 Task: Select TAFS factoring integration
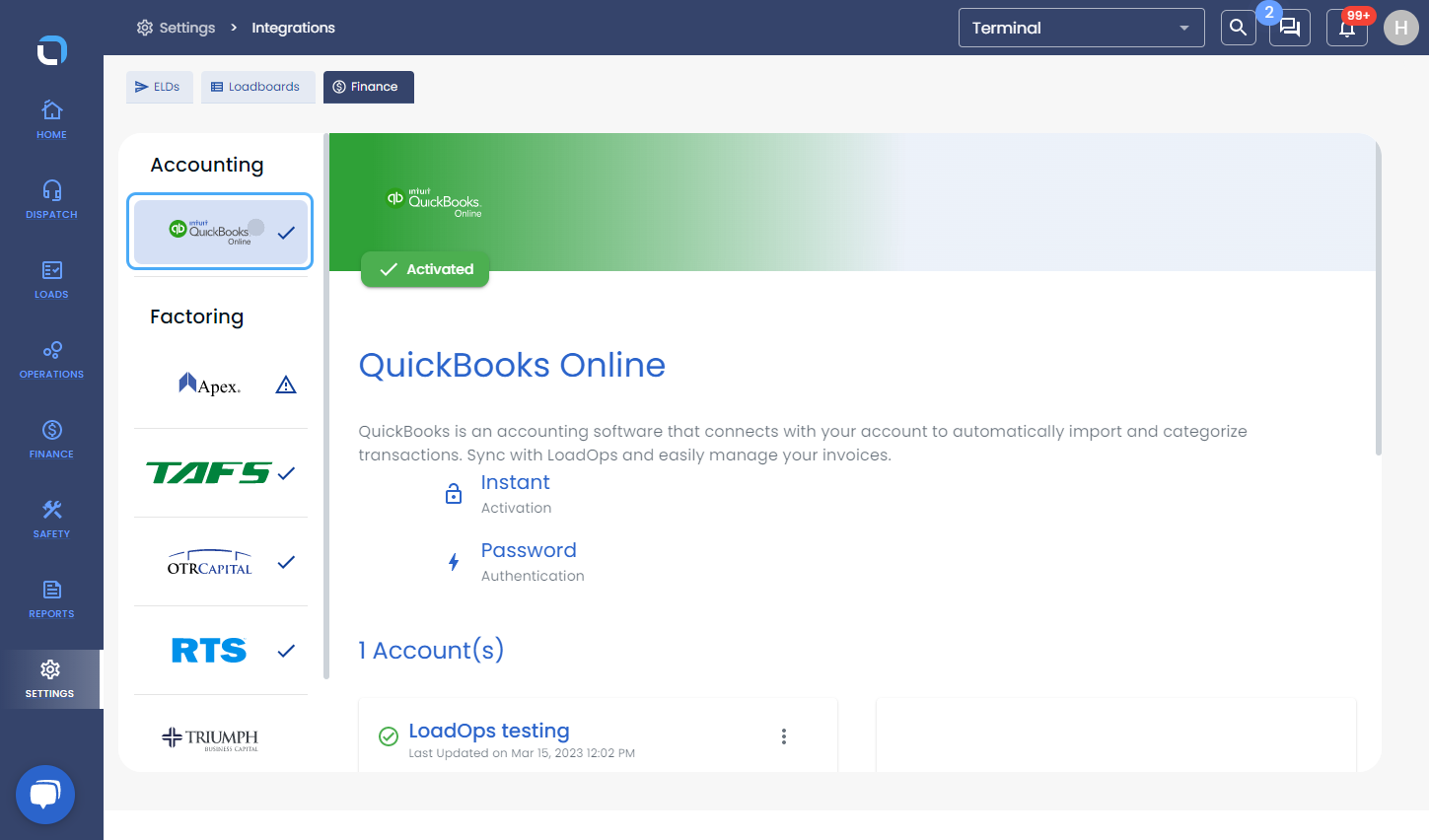[x=221, y=473]
